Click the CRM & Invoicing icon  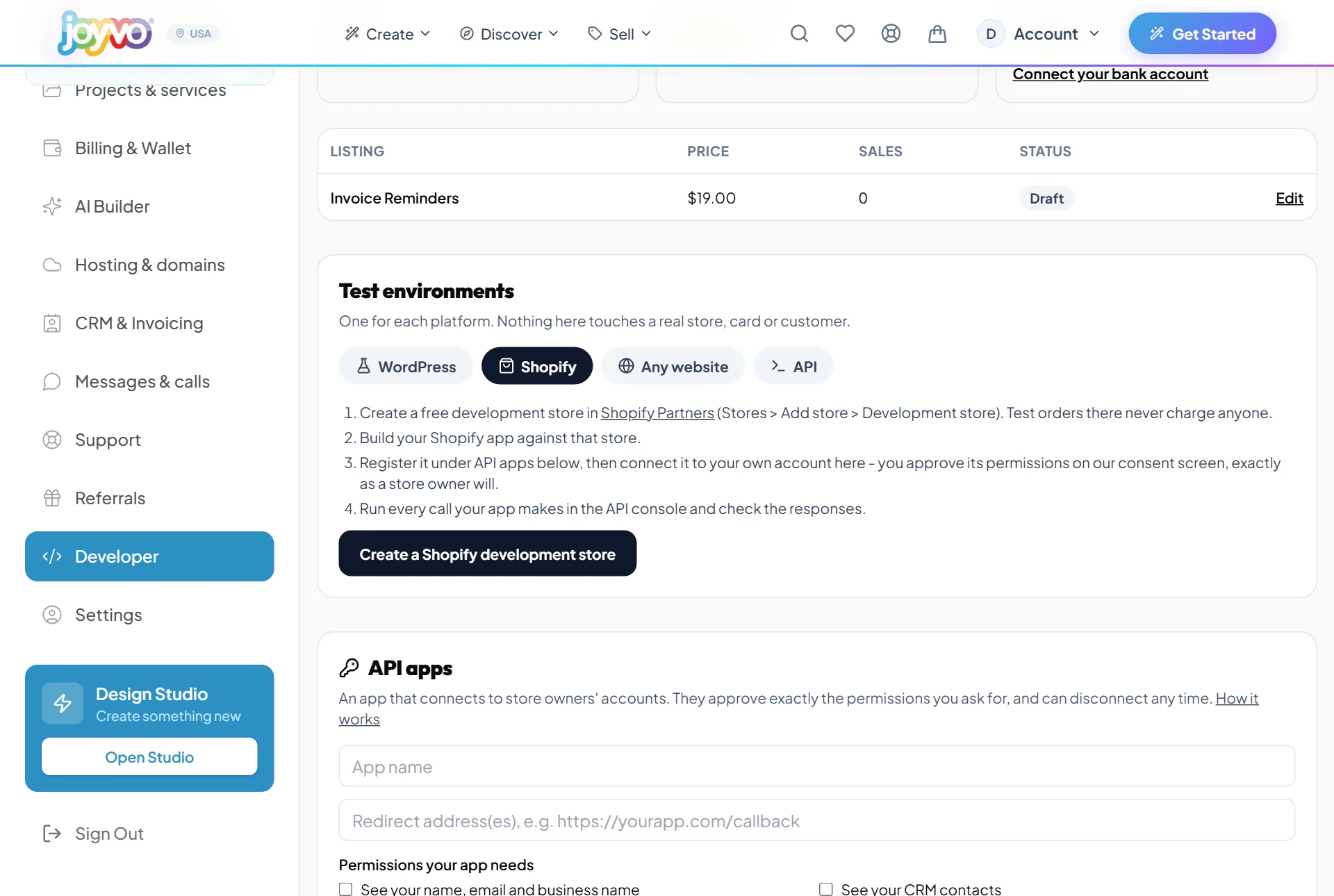(x=52, y=323)
